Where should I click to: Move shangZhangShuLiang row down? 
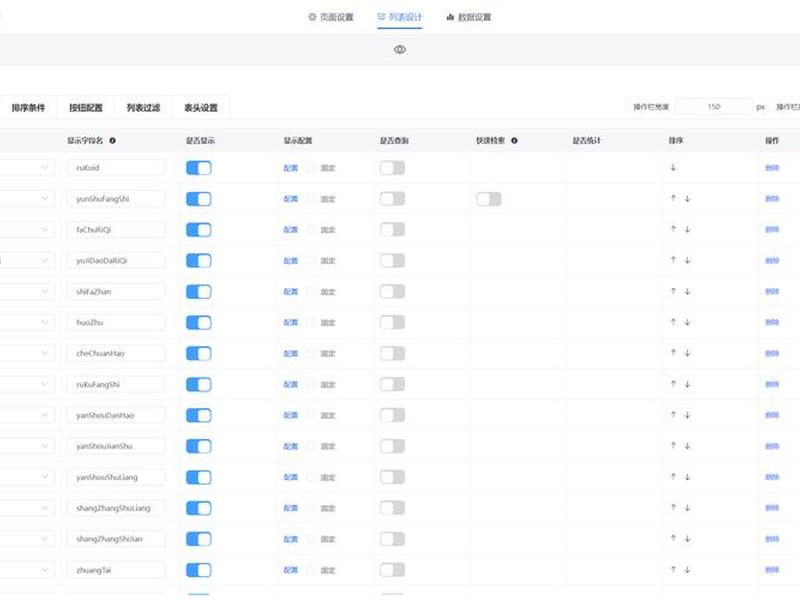(687, 508)
